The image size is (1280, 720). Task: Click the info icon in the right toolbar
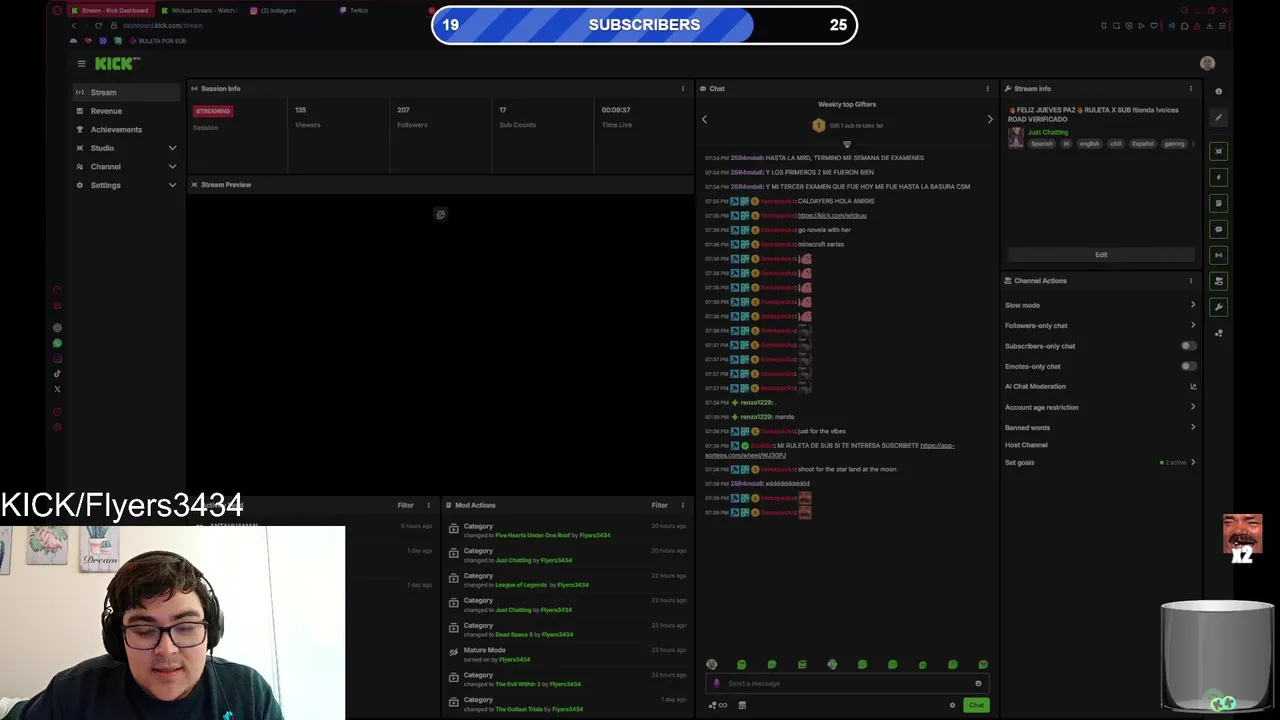(1218, 91)
